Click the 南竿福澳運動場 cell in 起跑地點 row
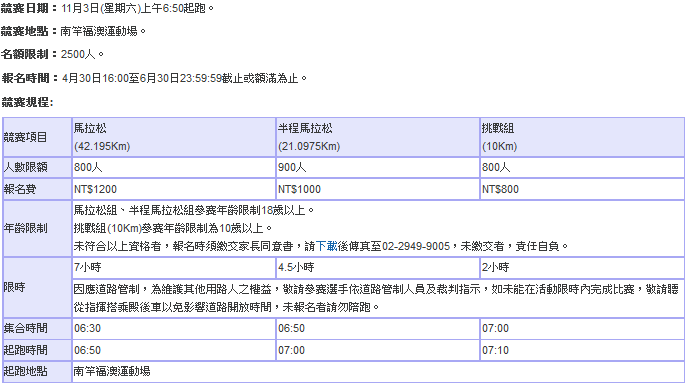 tap(378, 372)
